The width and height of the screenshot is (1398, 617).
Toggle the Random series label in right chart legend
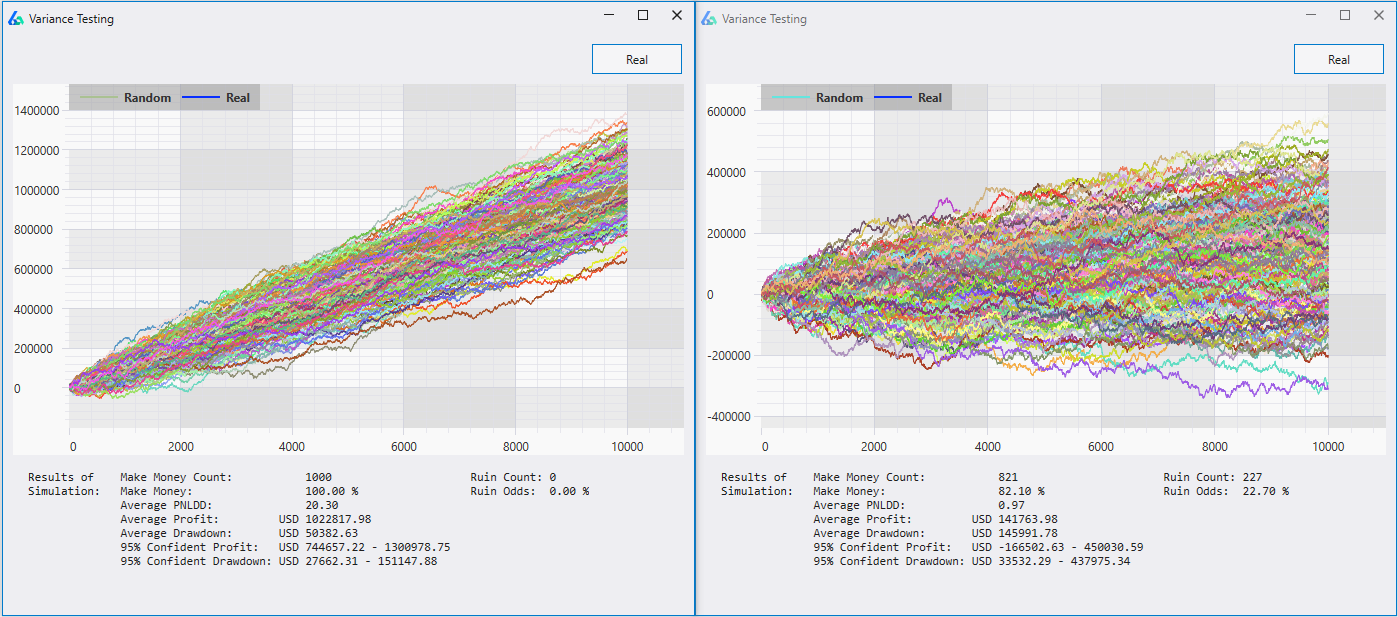pyautogui.click(x=839, y=98)
